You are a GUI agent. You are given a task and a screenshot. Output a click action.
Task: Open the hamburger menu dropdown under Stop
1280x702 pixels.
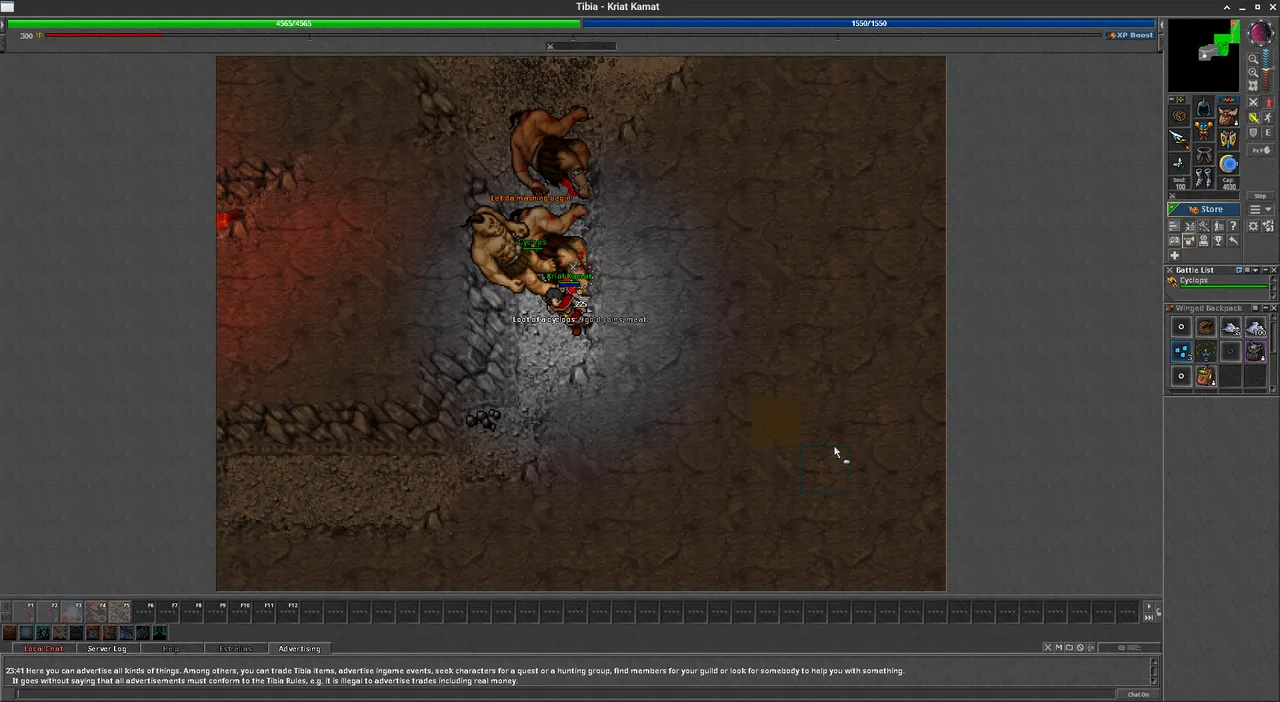[1261, 209]
